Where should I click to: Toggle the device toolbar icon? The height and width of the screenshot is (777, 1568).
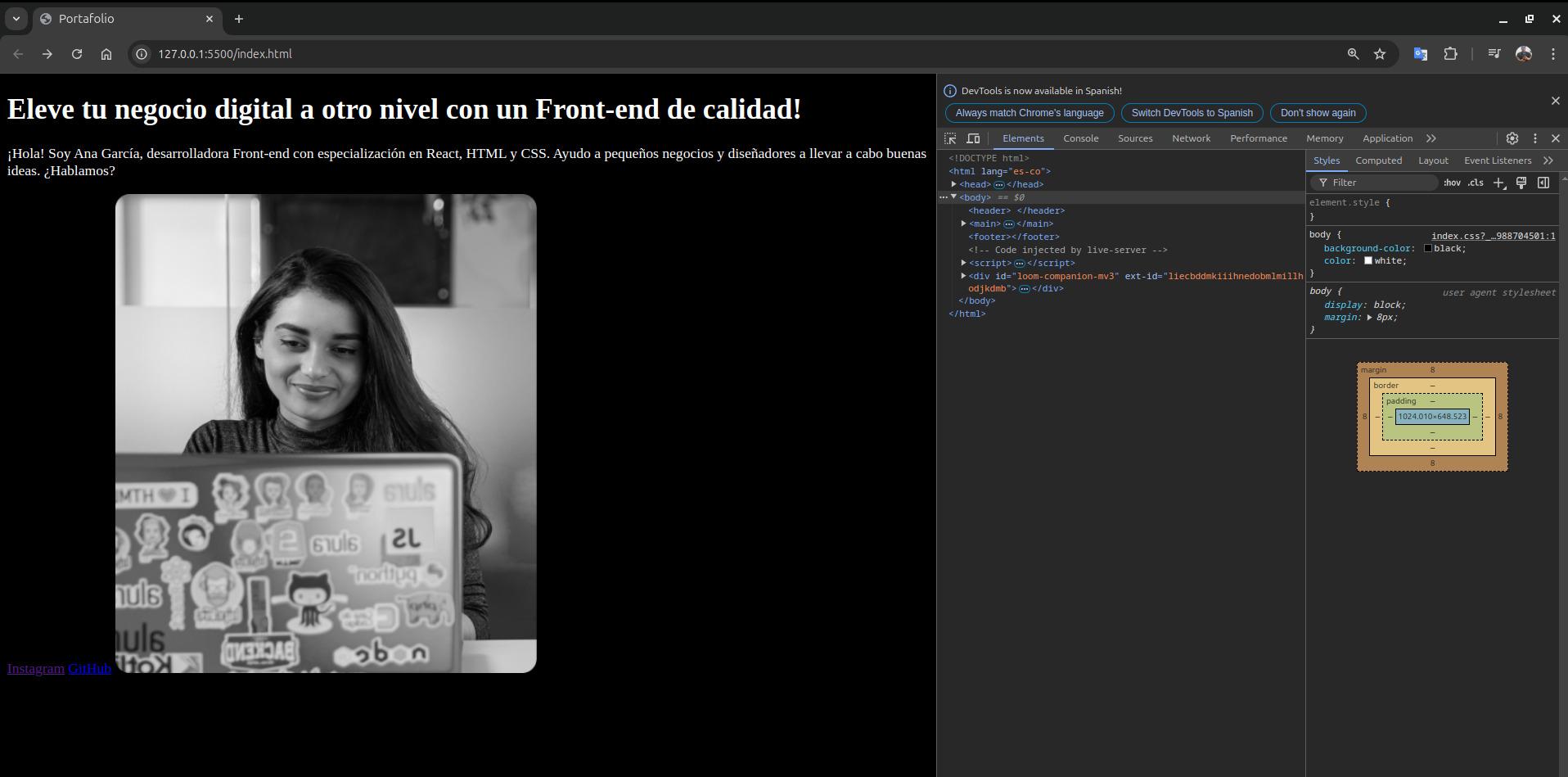click(x=973, y=138)
